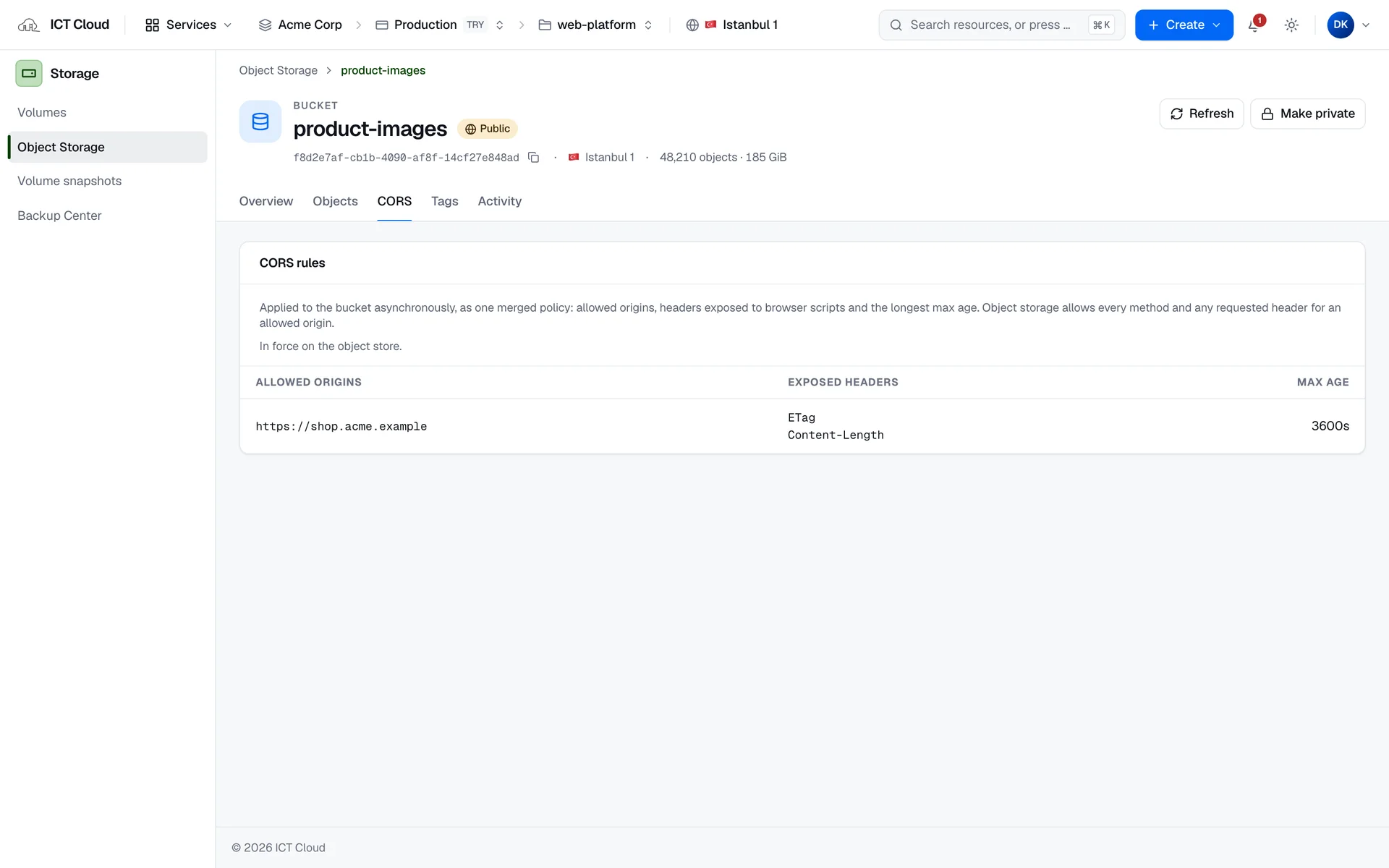Click the ETag exposed header
This screenshot has height=868, width=1389.
point(801,417)
